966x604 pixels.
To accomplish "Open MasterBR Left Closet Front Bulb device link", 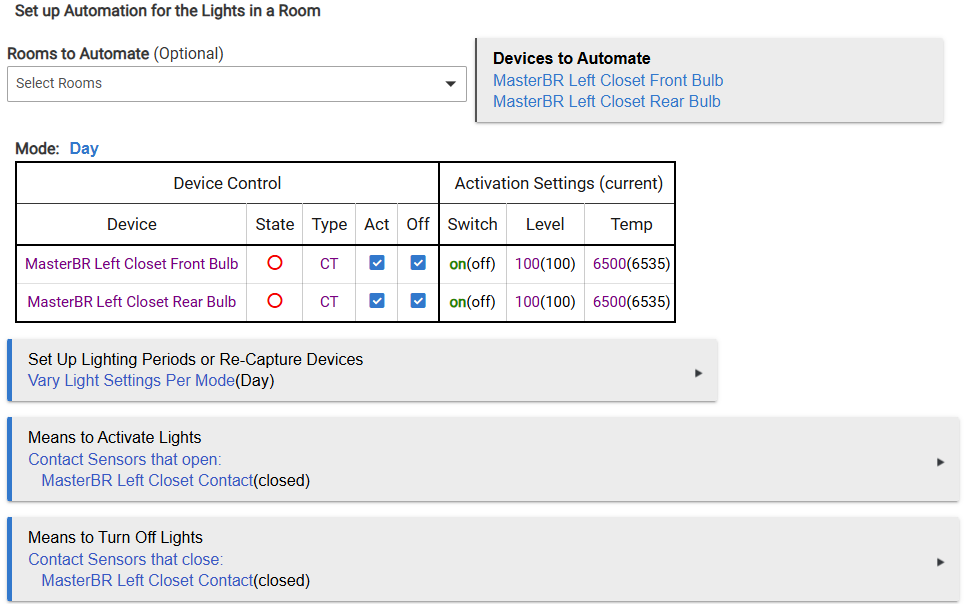I will tap(608, 81).
